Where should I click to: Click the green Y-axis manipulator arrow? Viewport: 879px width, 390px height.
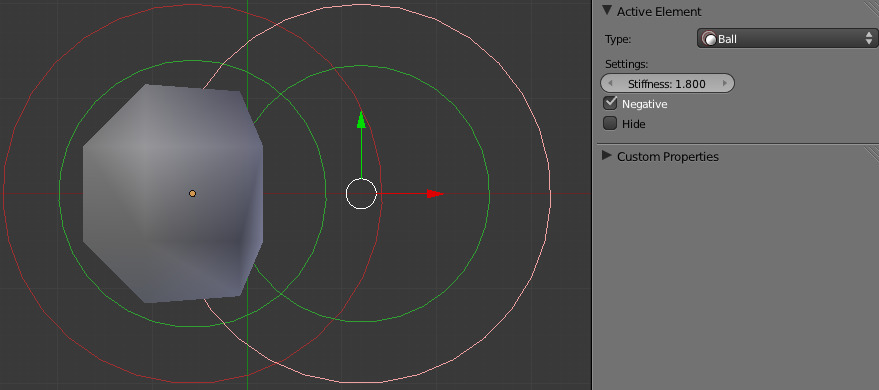(362, 120)
